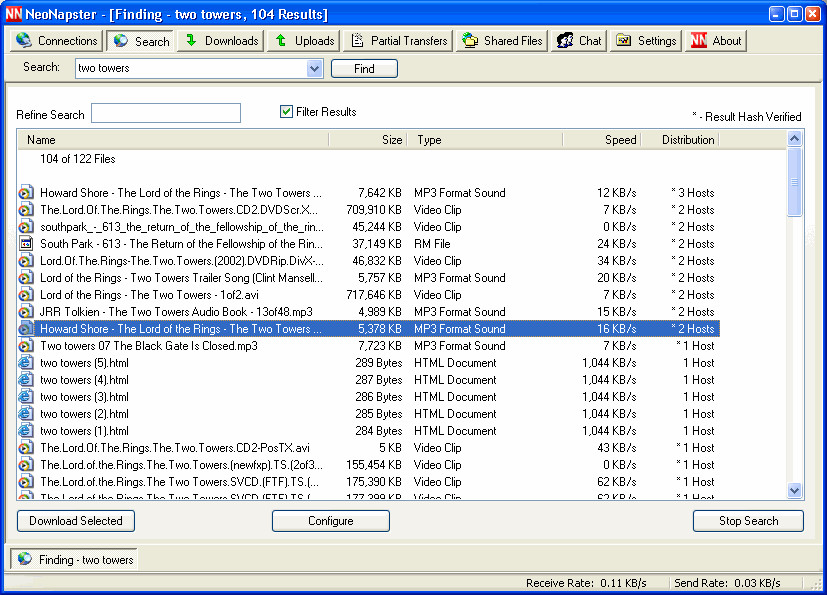Sort results by the Name column header

[x=174, y=140]
